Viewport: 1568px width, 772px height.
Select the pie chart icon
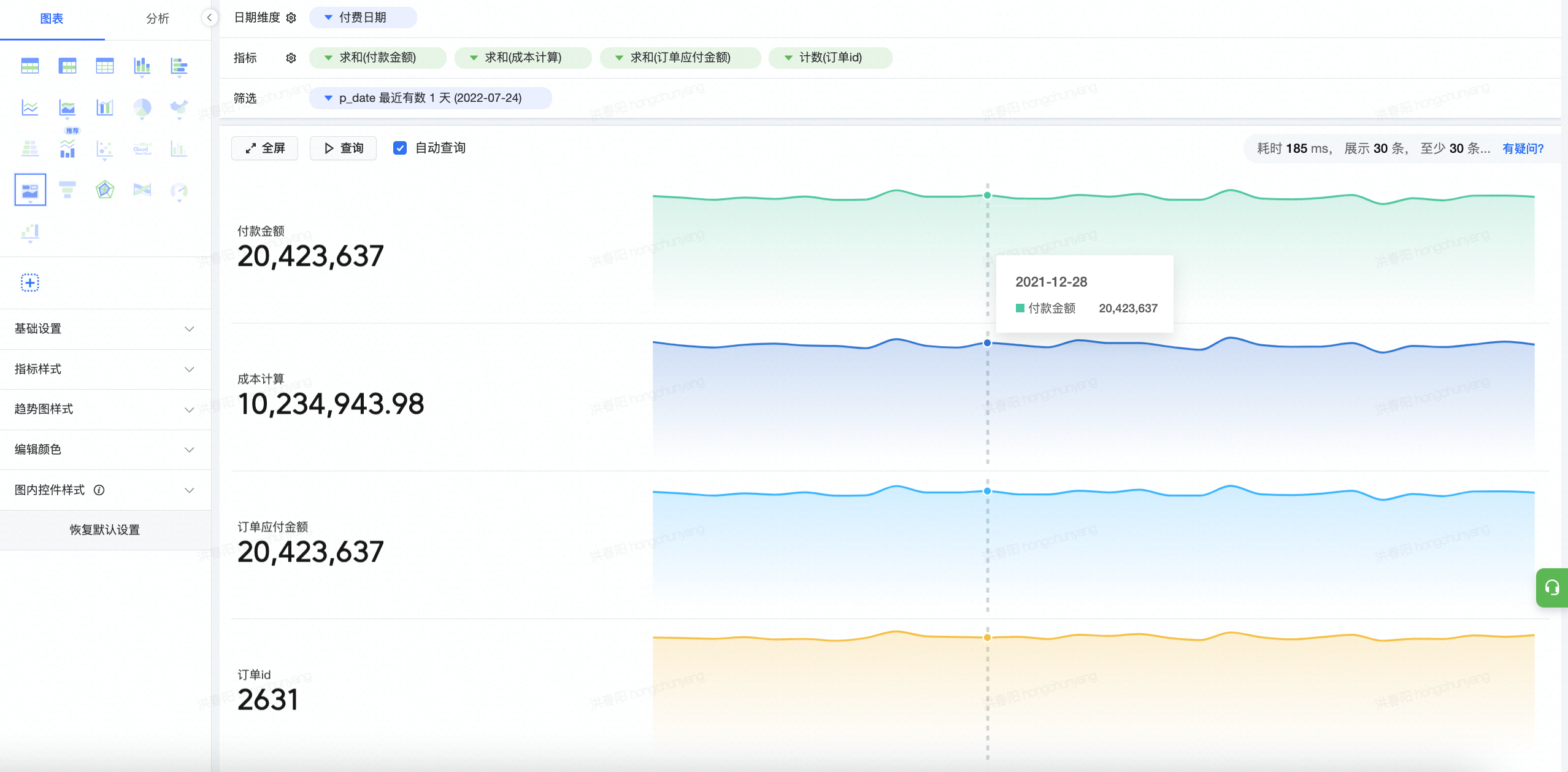[x=142, y=108]
